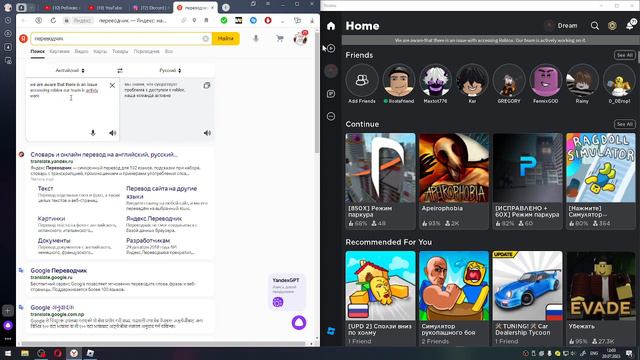Open the YandexGPT widget
This screenshot has width=640, height=360.
[x=286, y=292]
